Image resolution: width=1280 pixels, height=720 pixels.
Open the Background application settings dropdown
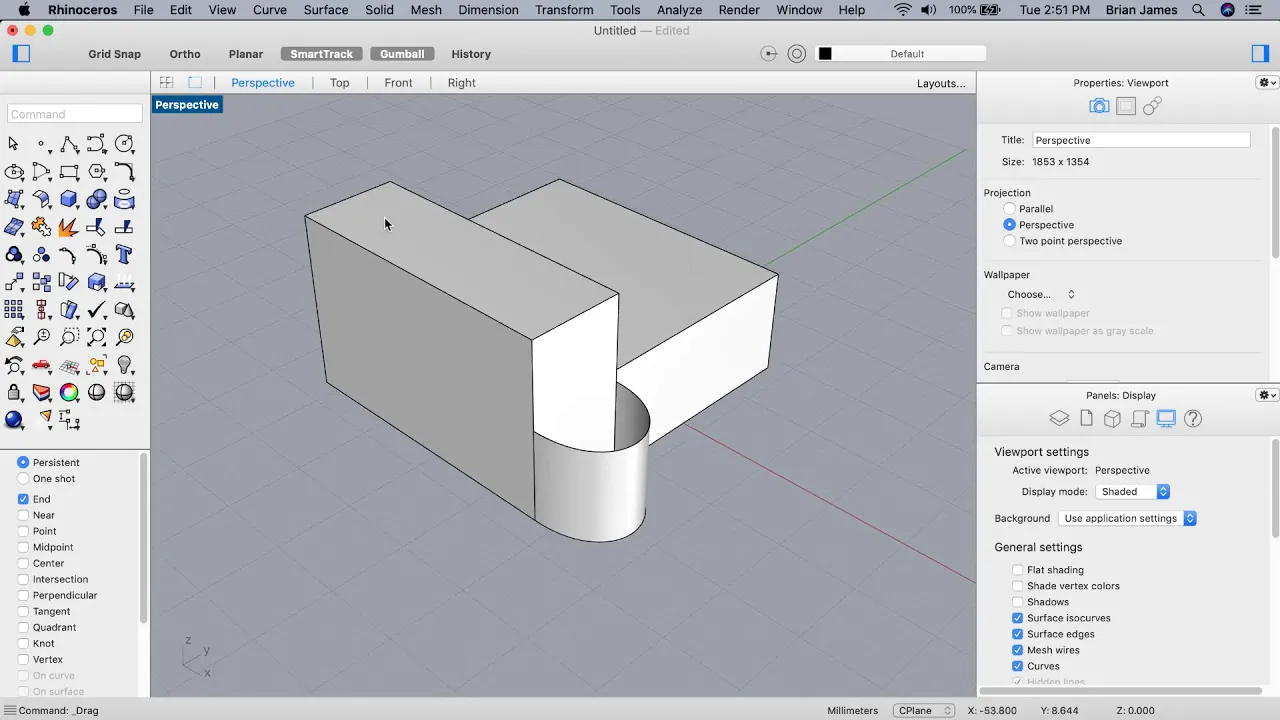[x=1128, y=518]
